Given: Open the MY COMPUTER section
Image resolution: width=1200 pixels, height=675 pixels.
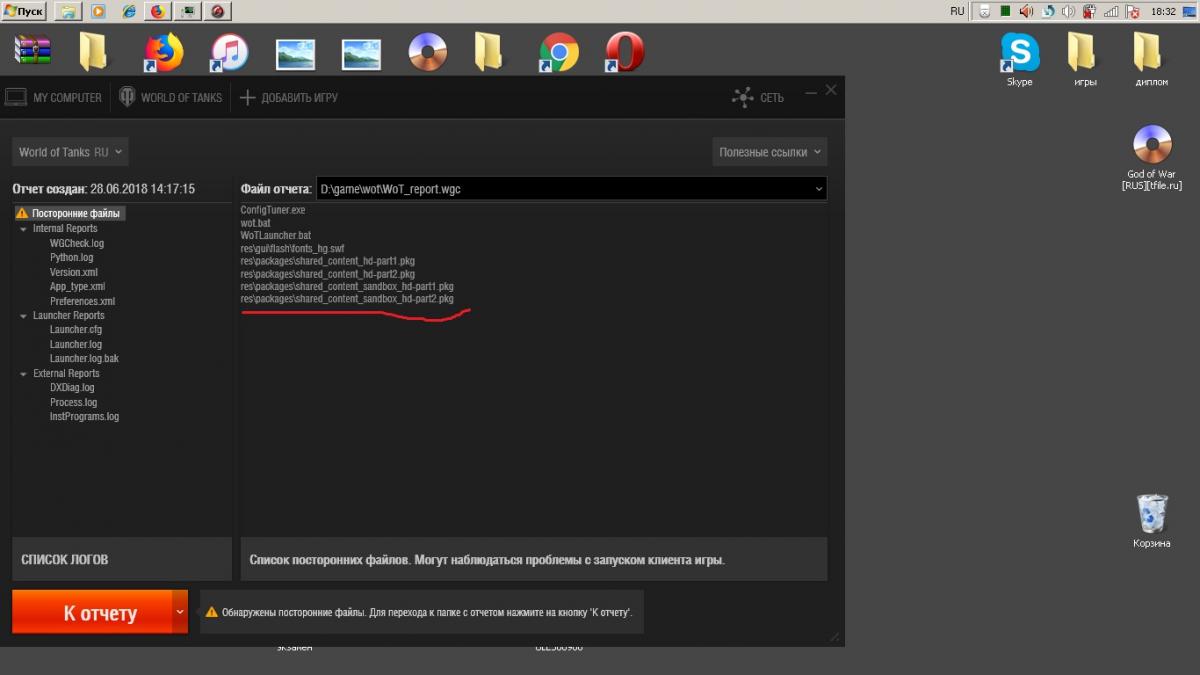Looking at the screenshot, I should pyautogui.click(x=54, y=98).
